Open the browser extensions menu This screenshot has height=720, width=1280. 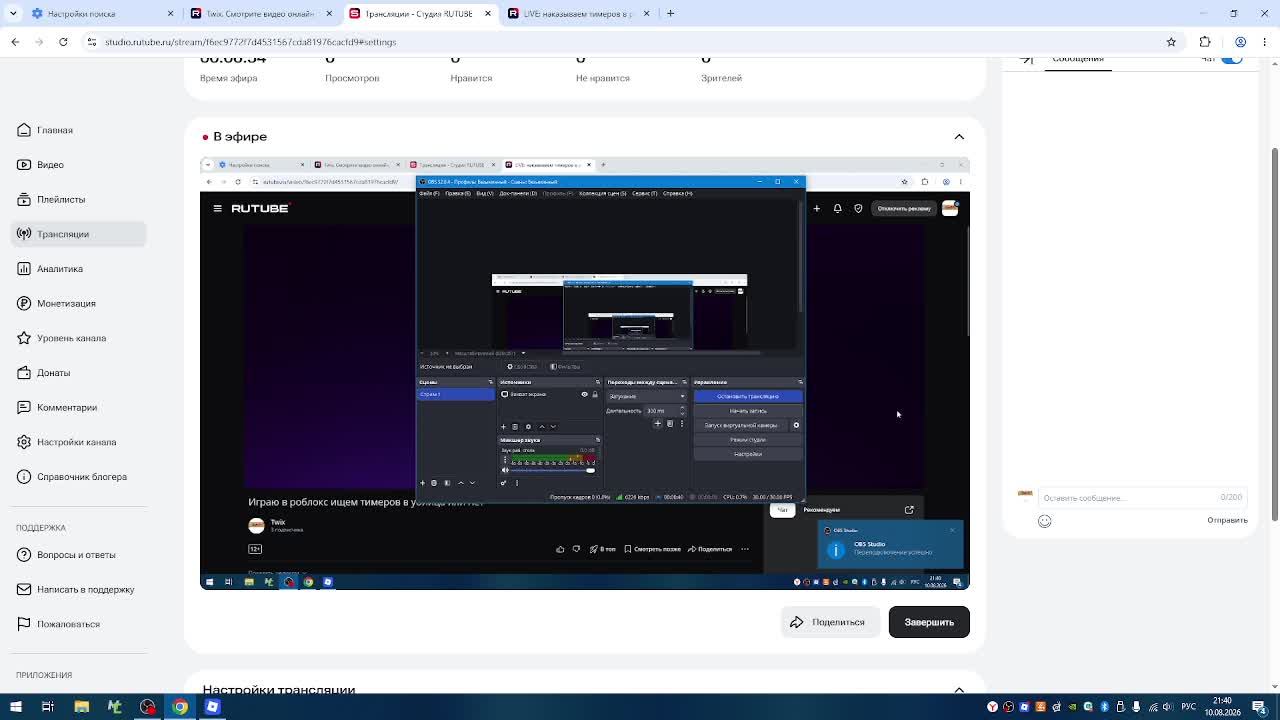pos(1205,42)
